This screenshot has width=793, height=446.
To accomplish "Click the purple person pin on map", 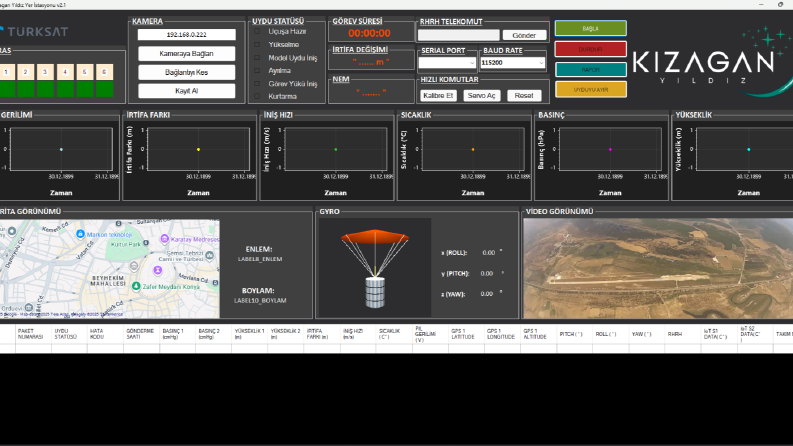I will click(x=158, y=271).
